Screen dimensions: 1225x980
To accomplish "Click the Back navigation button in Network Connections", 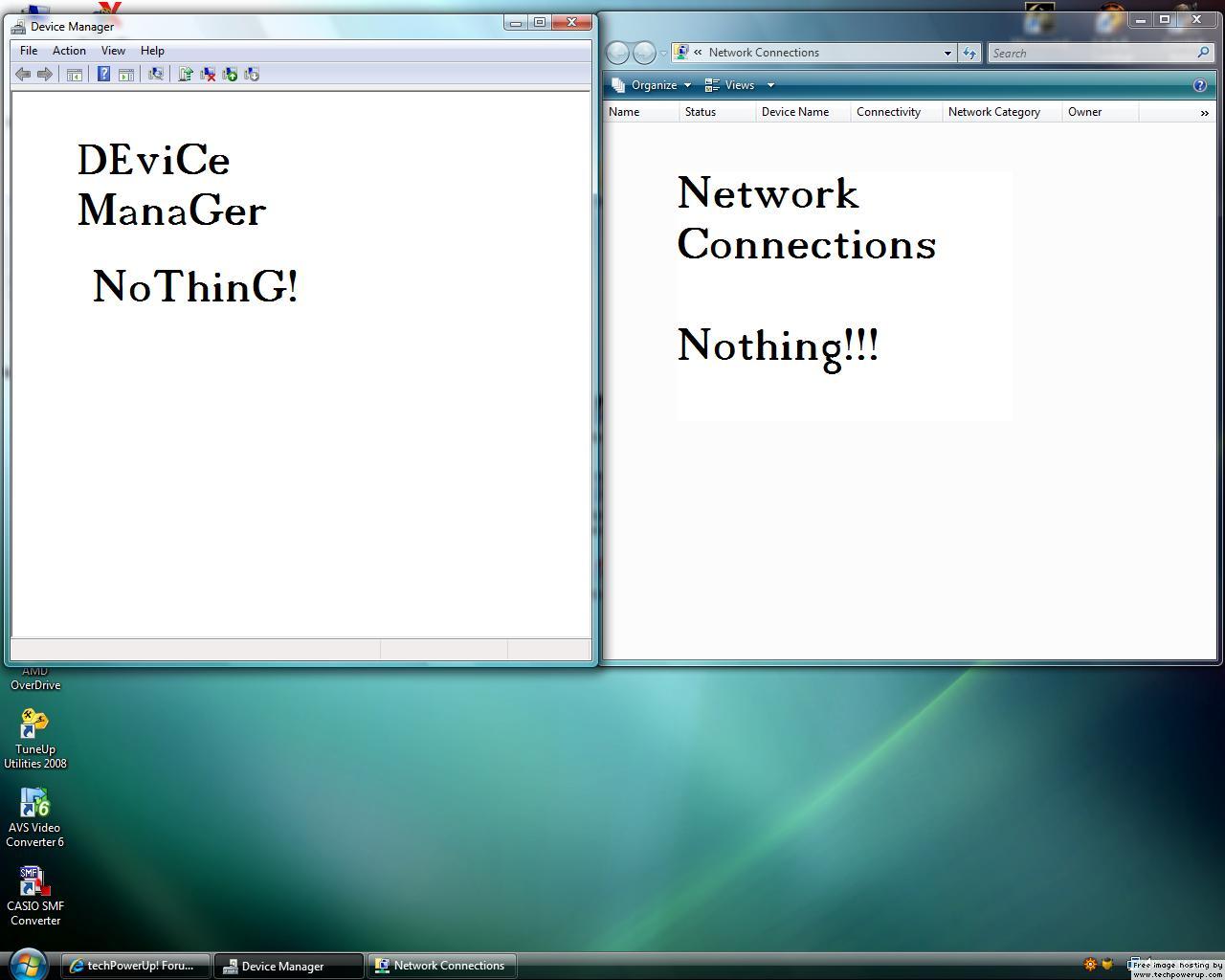I will [618, 53].
